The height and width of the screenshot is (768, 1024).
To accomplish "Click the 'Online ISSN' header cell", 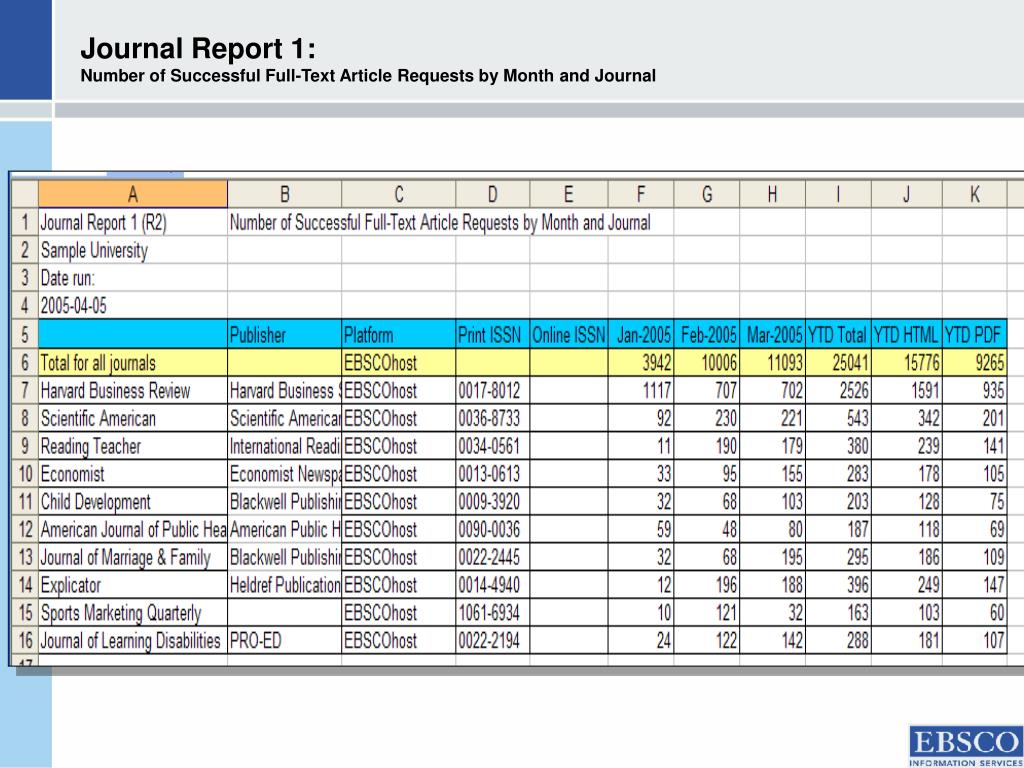I will (x=569, y=334).
